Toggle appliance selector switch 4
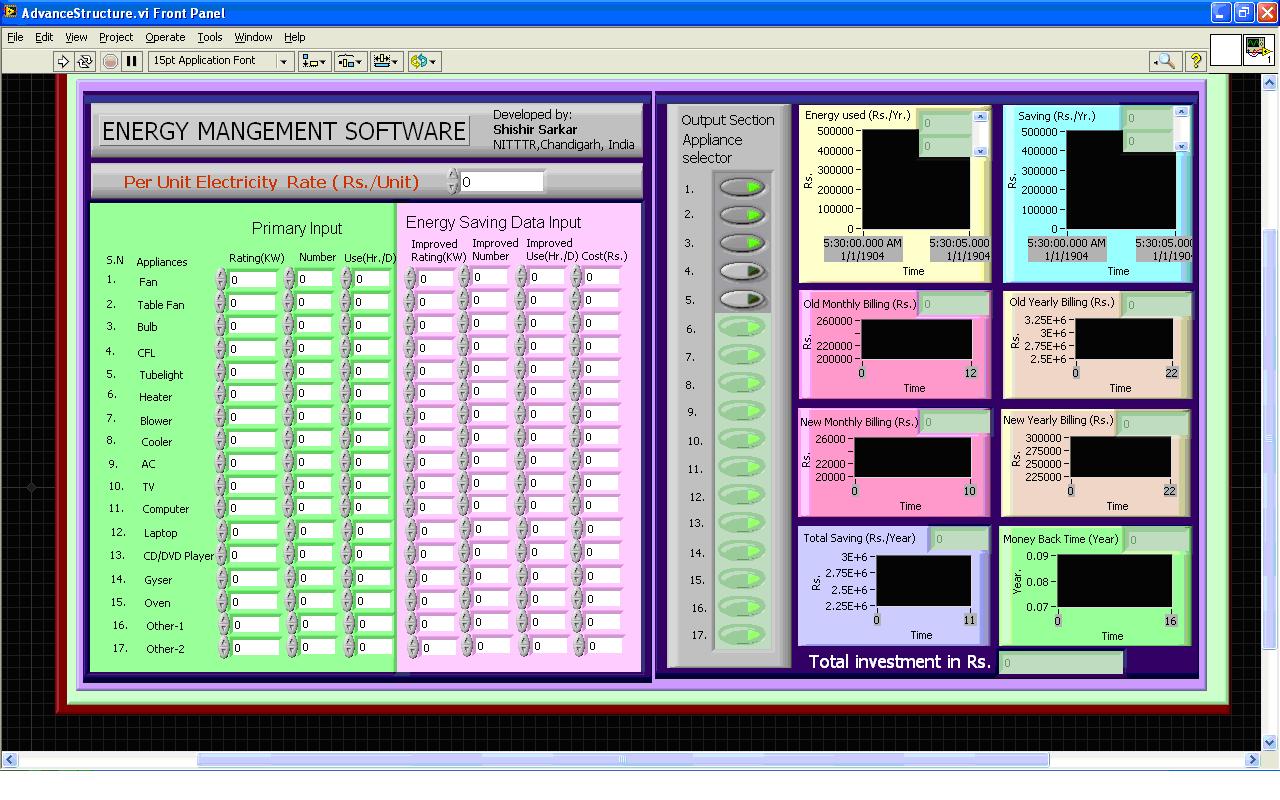The image size is (1280, 800). [742, 271]
